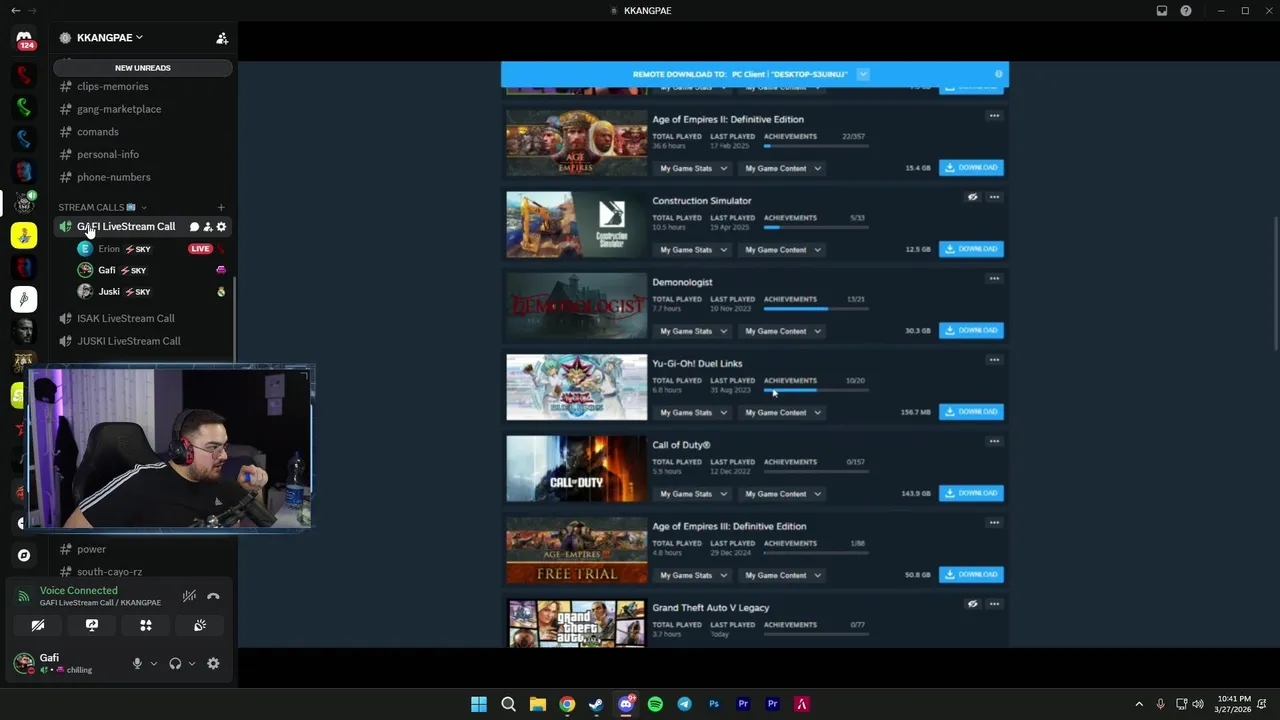
Task: Download Age of Empires III: Definitive Edition
Action: 971,575
